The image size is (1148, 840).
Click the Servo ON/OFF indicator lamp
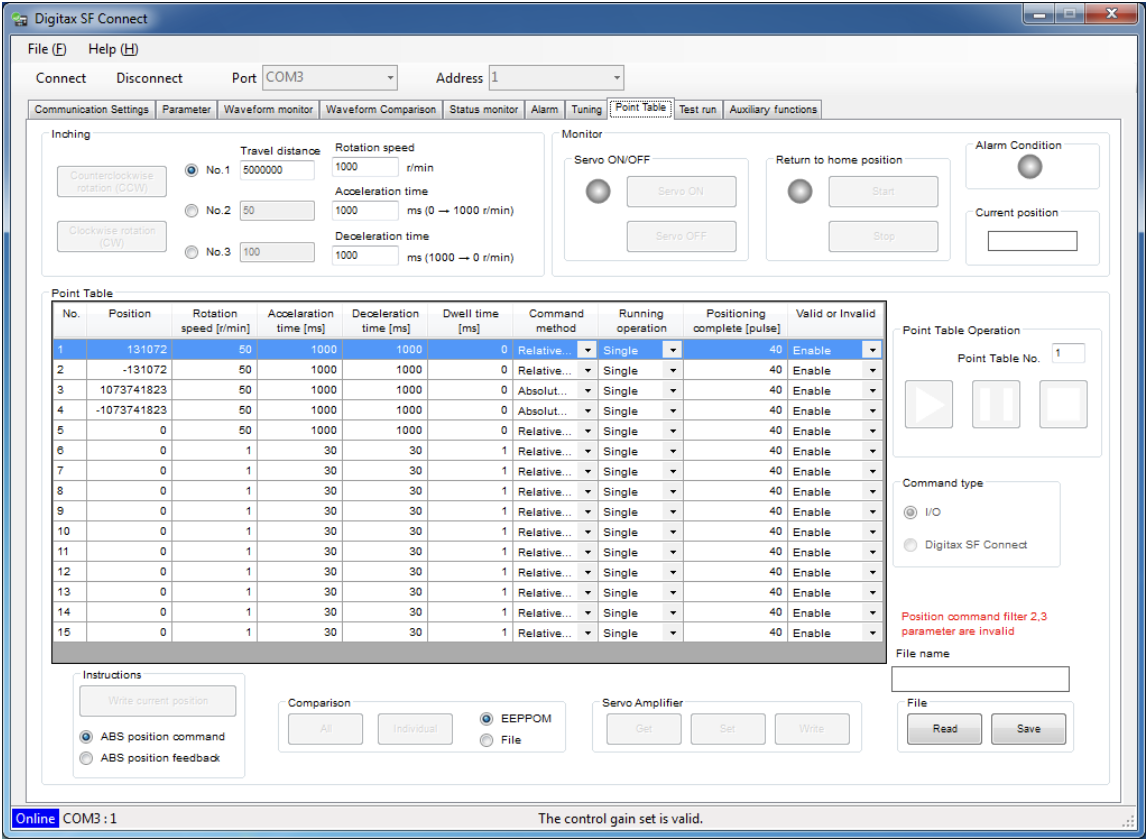click(x=598, y=192)
